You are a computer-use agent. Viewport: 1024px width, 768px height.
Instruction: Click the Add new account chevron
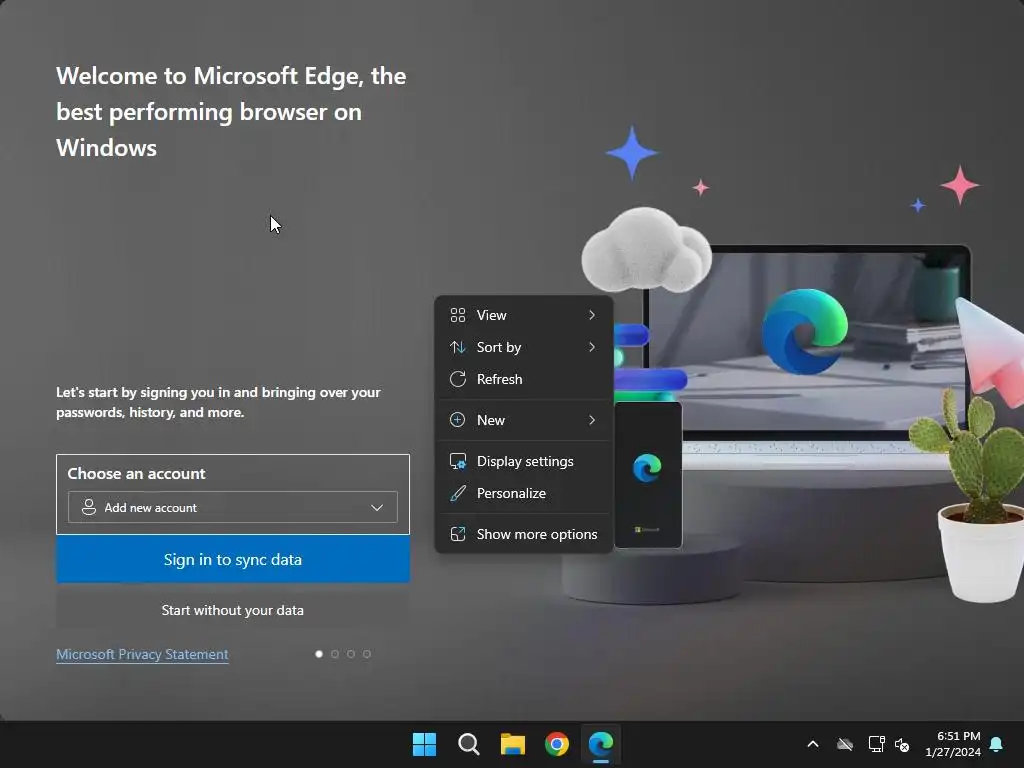377,507
